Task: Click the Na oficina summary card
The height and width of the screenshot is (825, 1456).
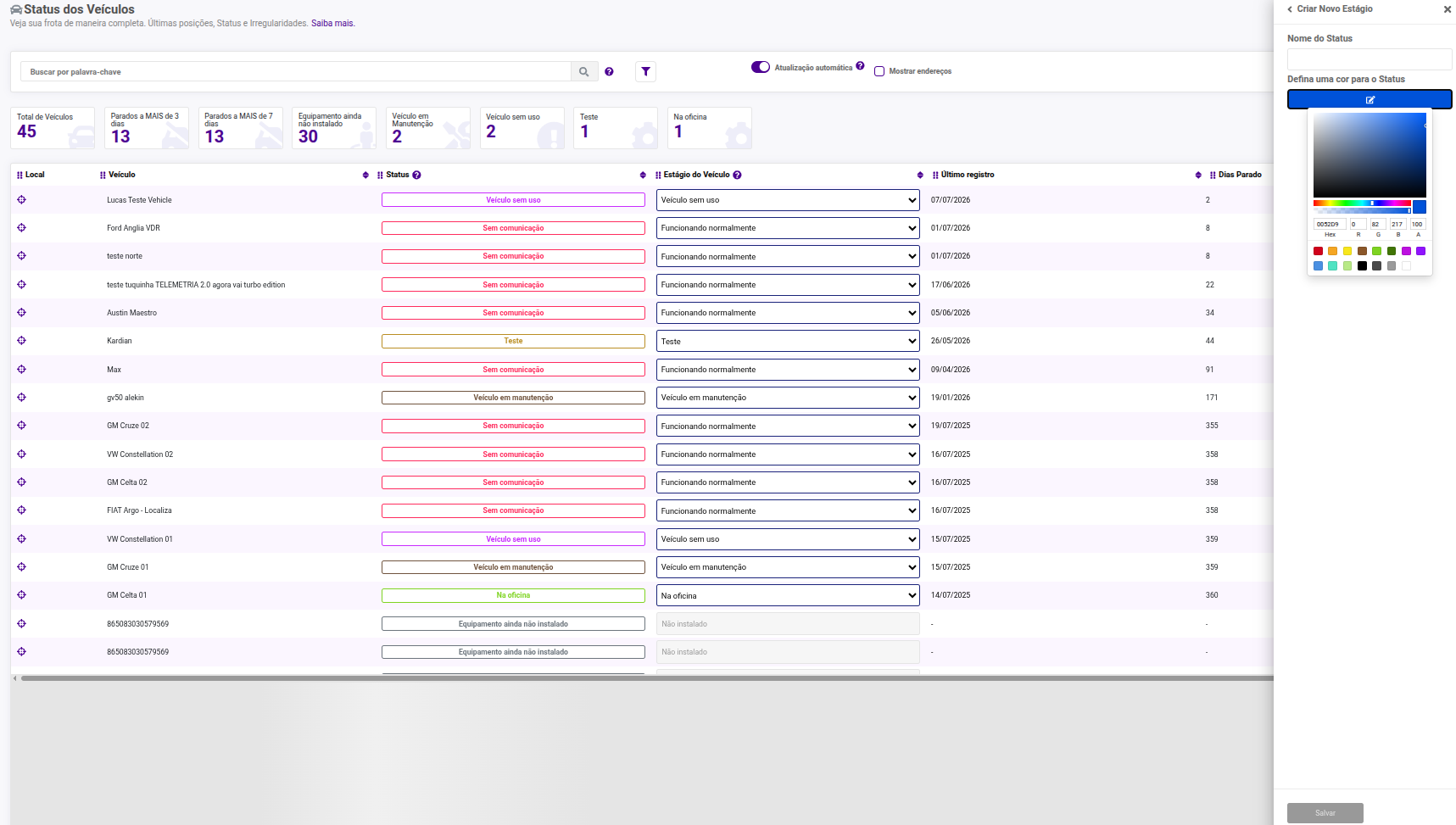Action: pyautogui.click(x=710, y=128)
